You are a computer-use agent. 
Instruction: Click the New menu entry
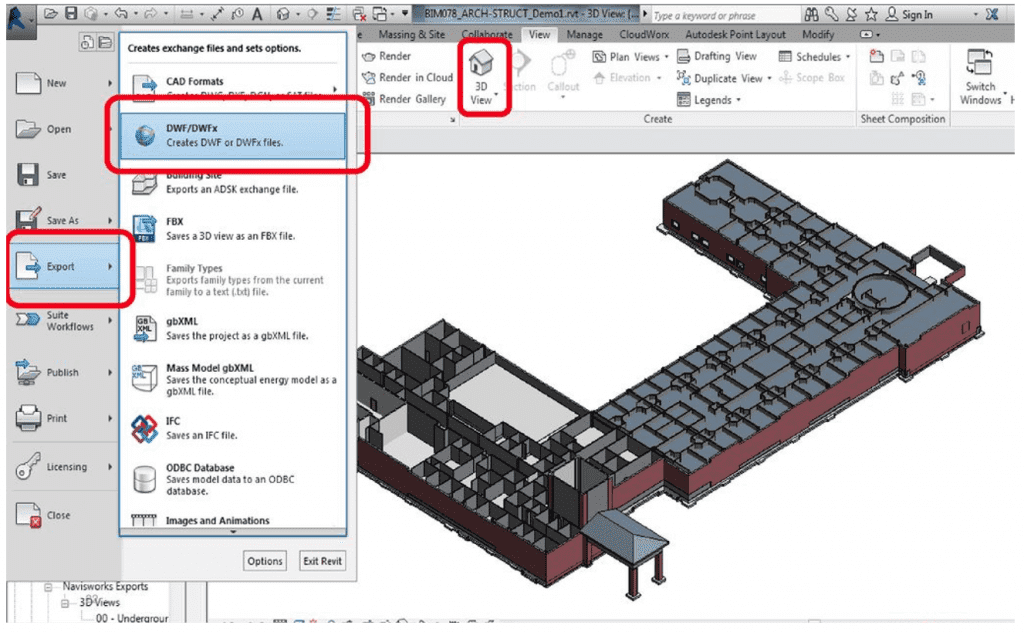[x=63, y=84]
